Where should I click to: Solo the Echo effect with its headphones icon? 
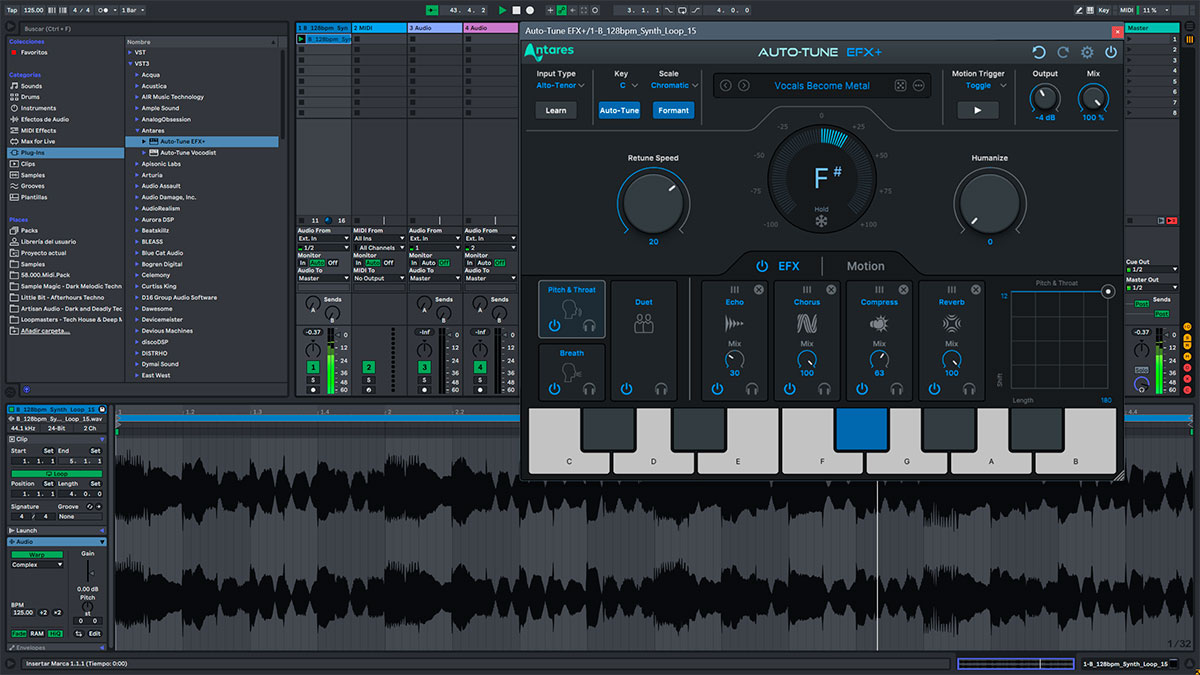pos(753,389)
